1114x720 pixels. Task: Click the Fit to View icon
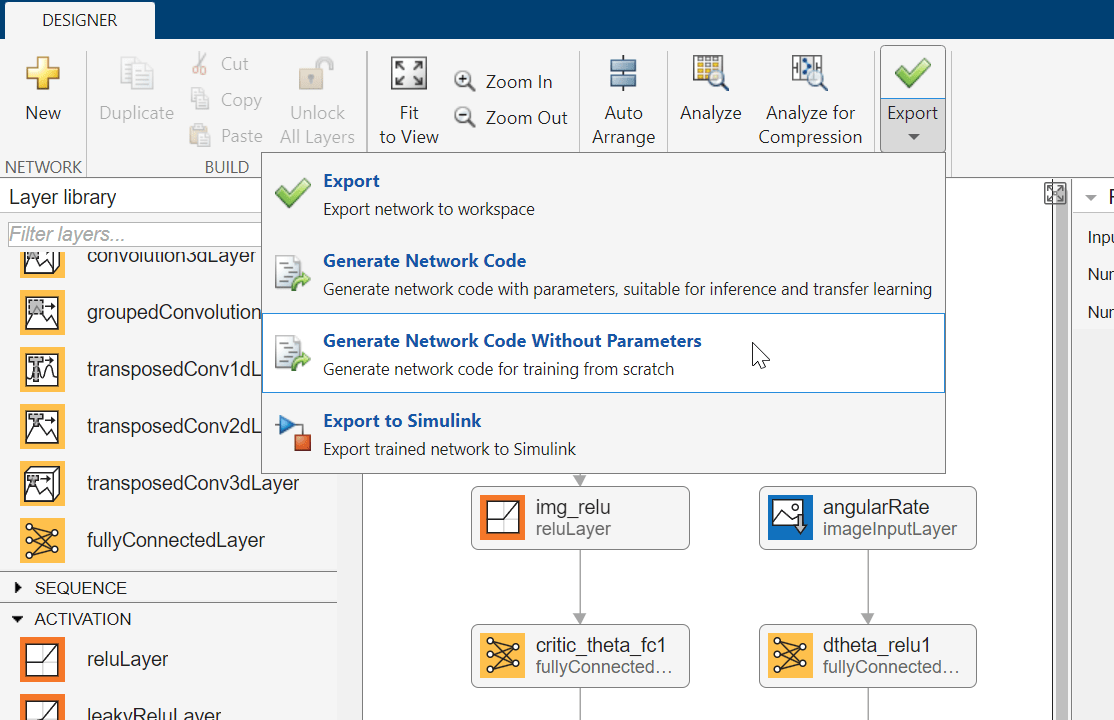pyautogui.click(x=408, y=75)
